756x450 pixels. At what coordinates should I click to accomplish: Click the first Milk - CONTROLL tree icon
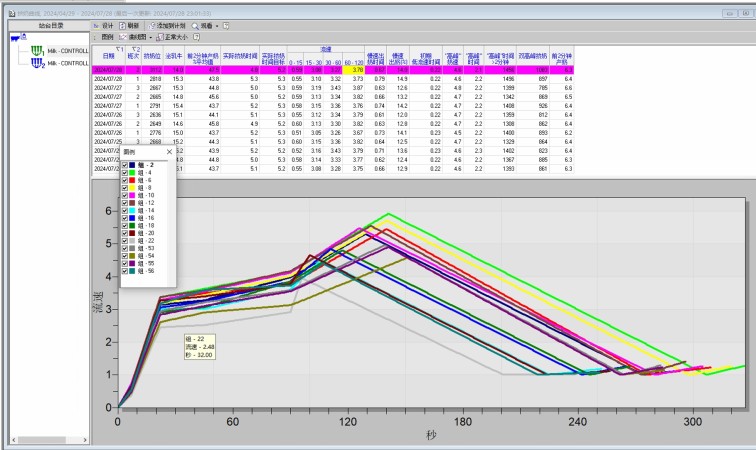coord(38,50)
